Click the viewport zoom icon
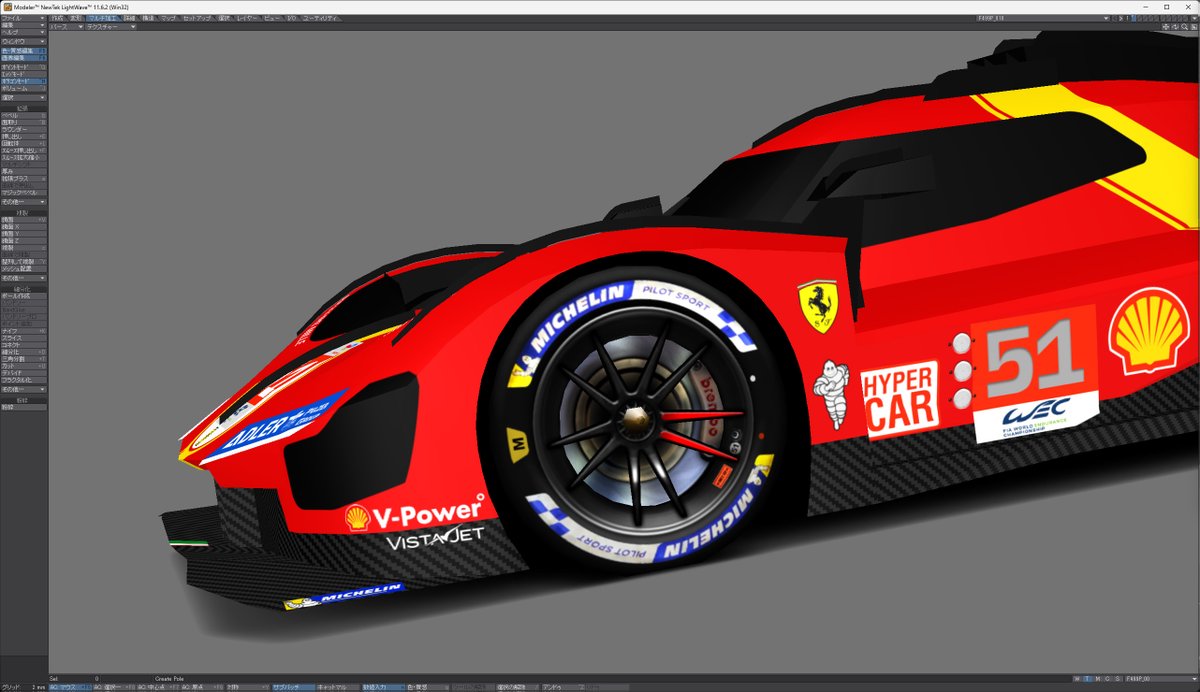1200x692 pixels. [1184, 27]
